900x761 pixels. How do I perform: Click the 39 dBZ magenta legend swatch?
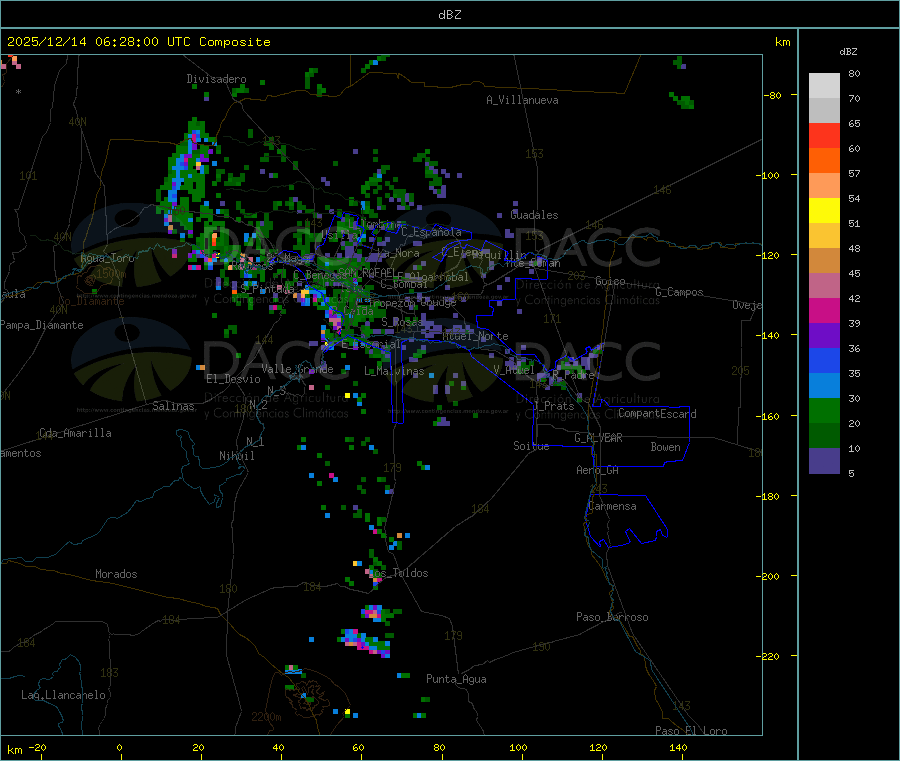(824, 310)
